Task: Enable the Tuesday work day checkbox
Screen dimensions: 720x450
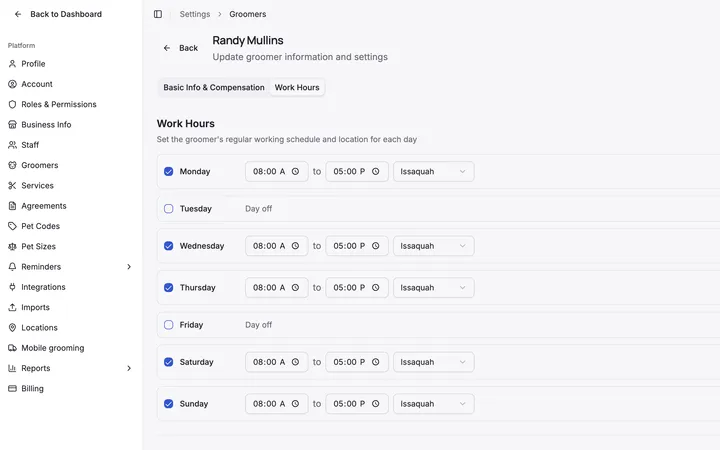Action: (169, 208)
